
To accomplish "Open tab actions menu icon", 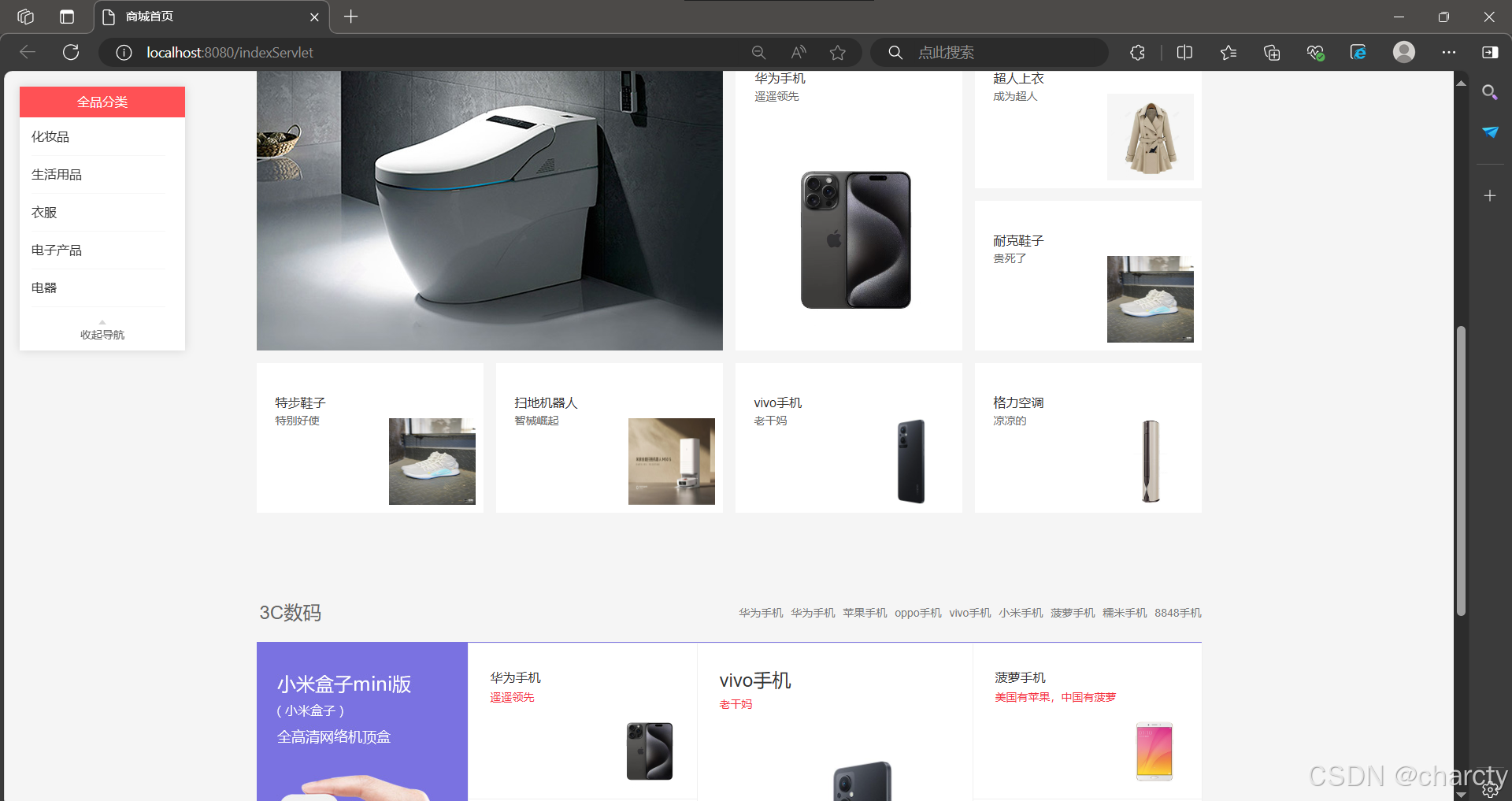I will tap(67, 17).
